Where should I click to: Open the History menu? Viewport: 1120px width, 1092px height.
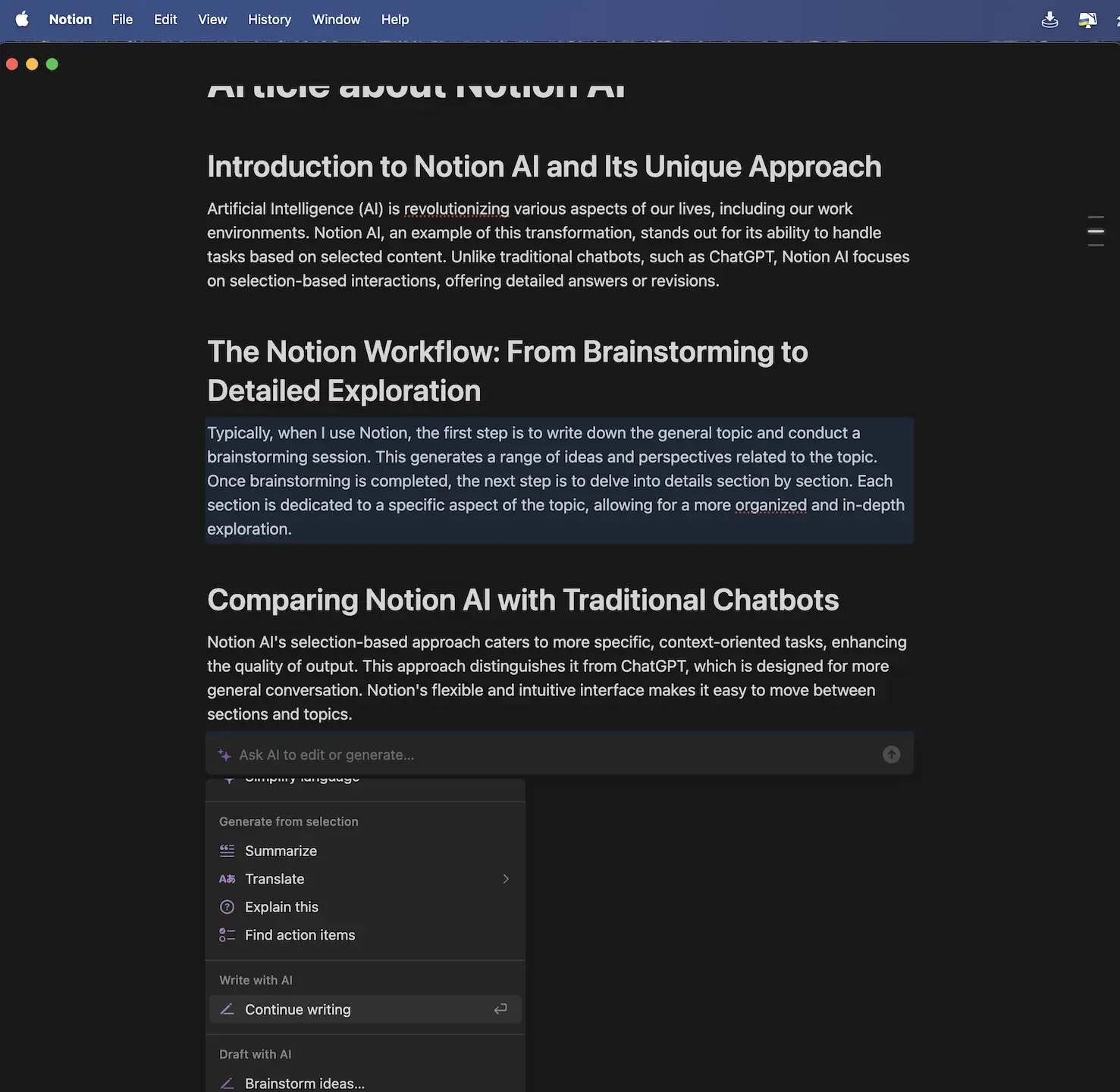tap(269, 19)
